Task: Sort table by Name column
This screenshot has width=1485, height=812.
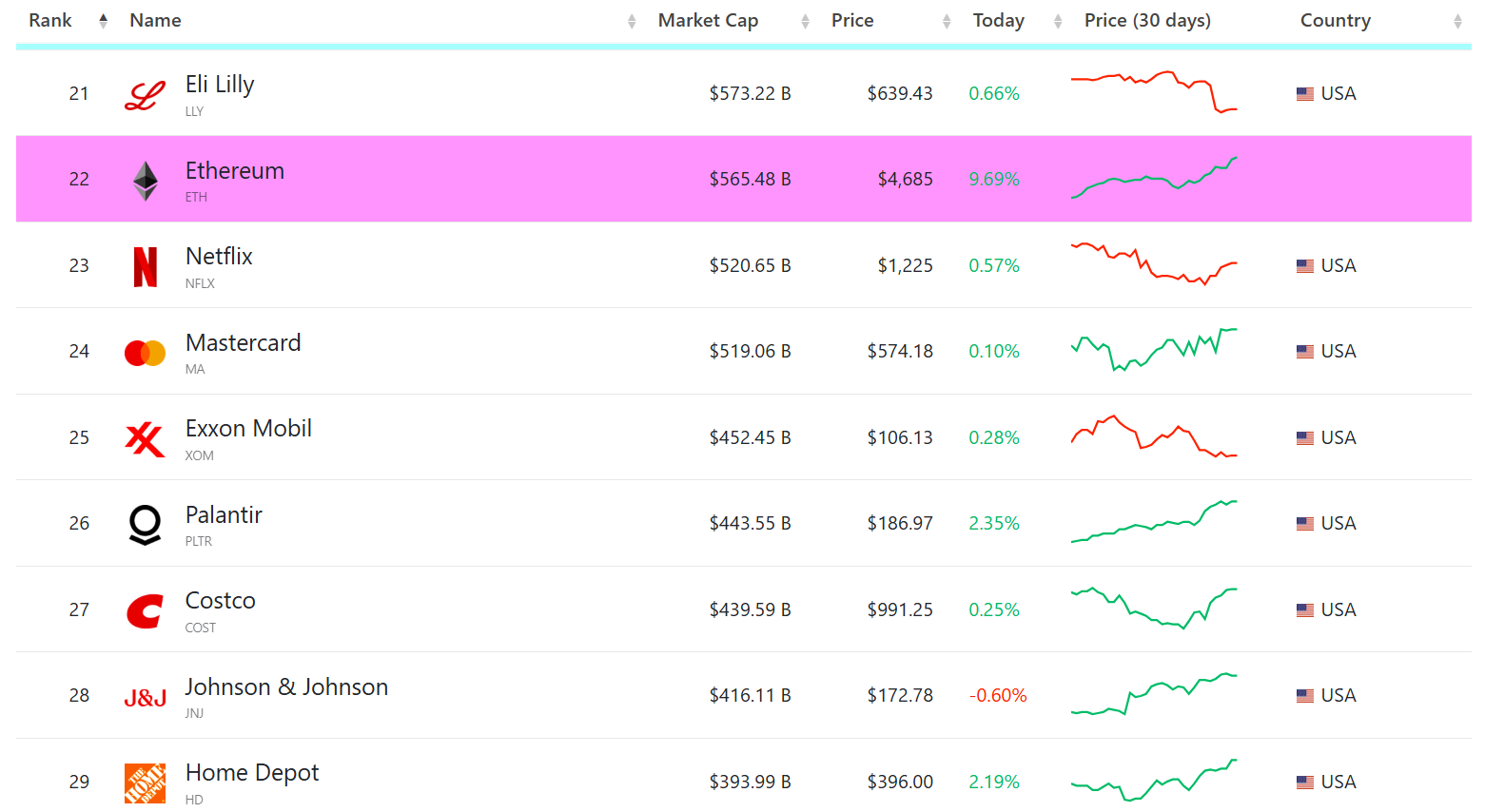Action: click(x=155, y=21)
